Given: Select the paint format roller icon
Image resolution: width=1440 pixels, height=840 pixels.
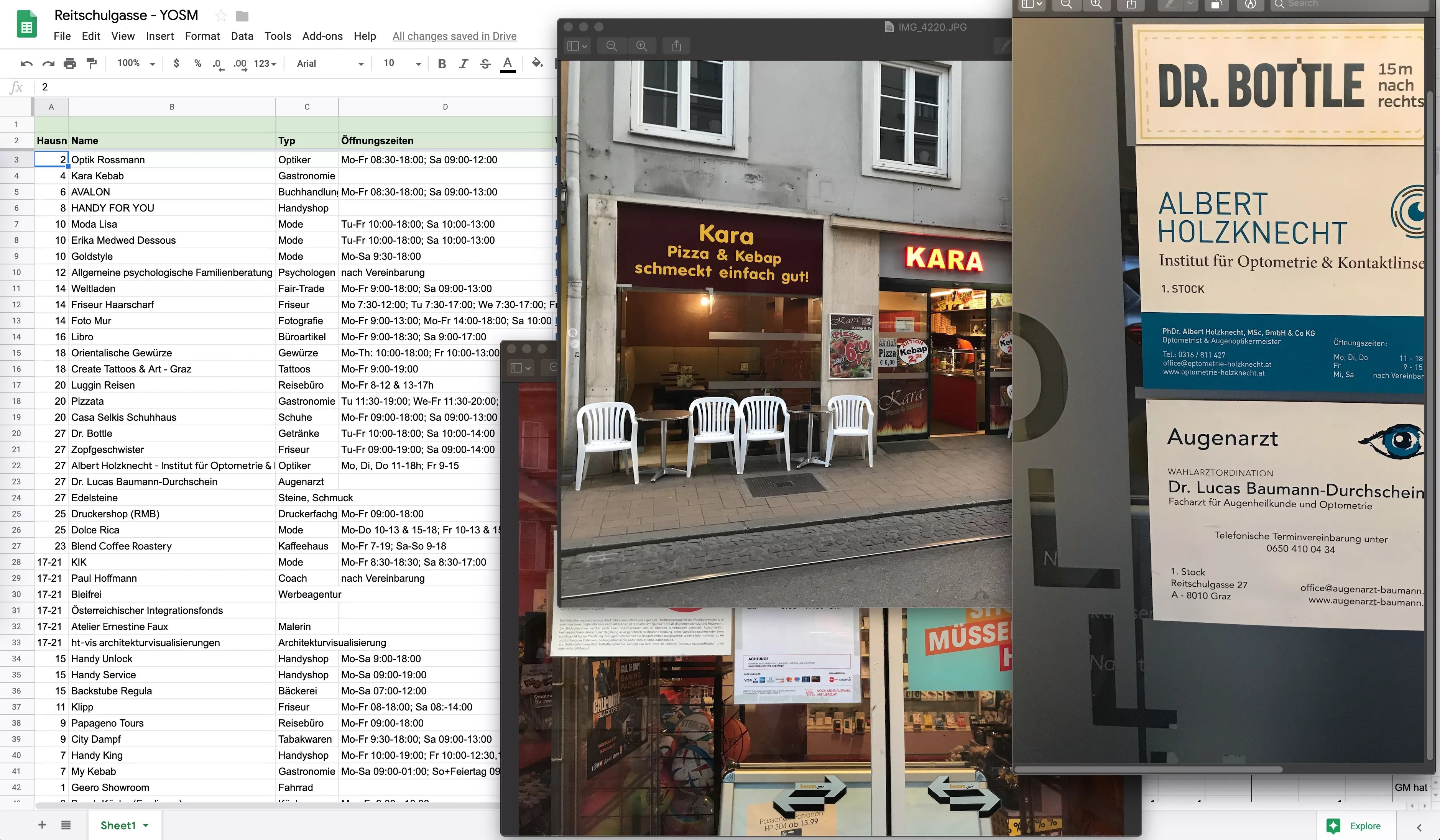Looking at the screenshot, I should [91, 63].
